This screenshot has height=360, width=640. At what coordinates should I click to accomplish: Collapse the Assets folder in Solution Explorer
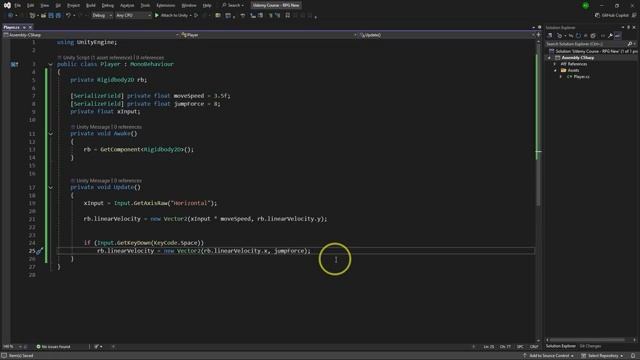tap(555, 71)
